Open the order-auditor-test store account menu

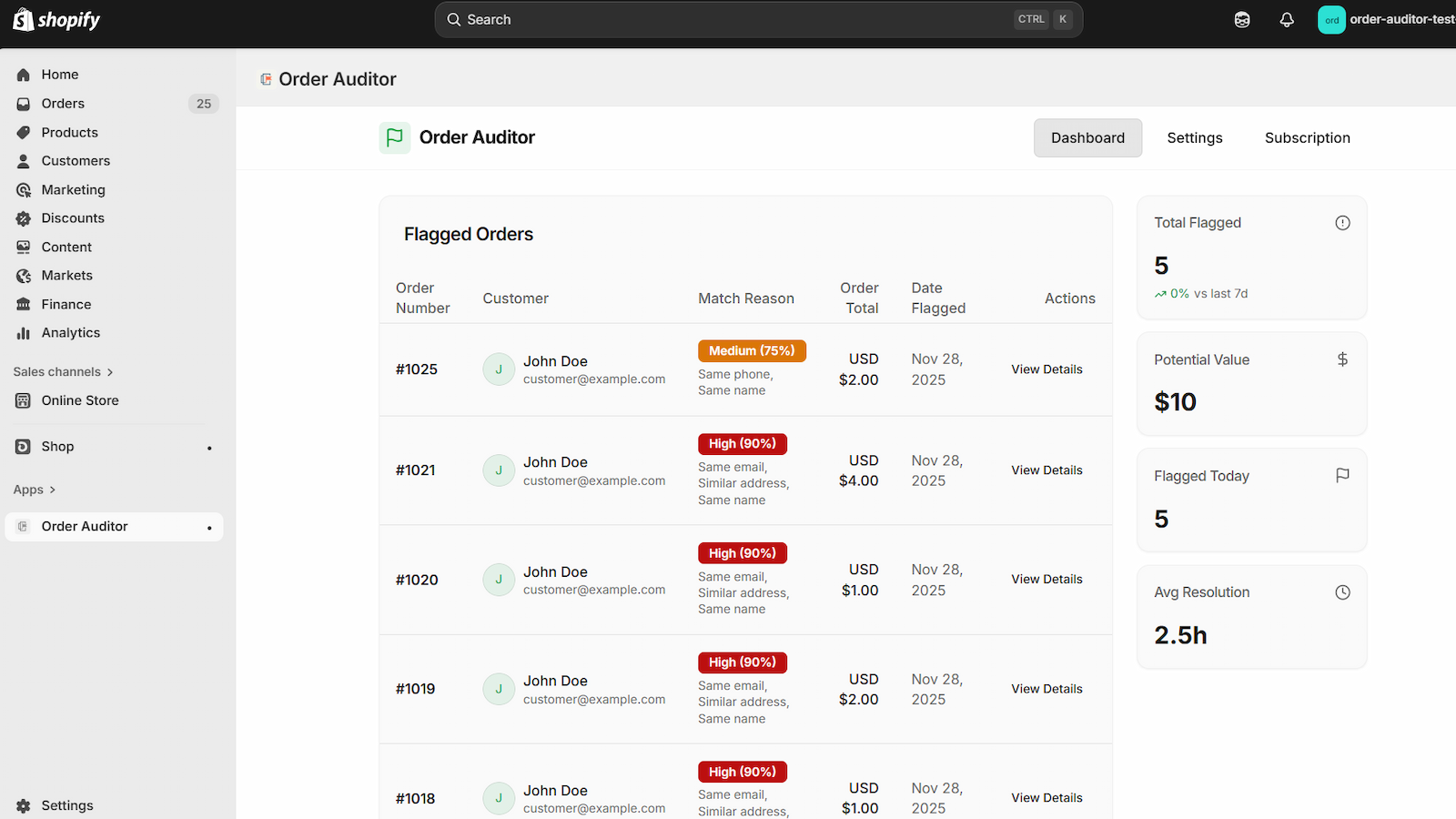[1386, 20]
